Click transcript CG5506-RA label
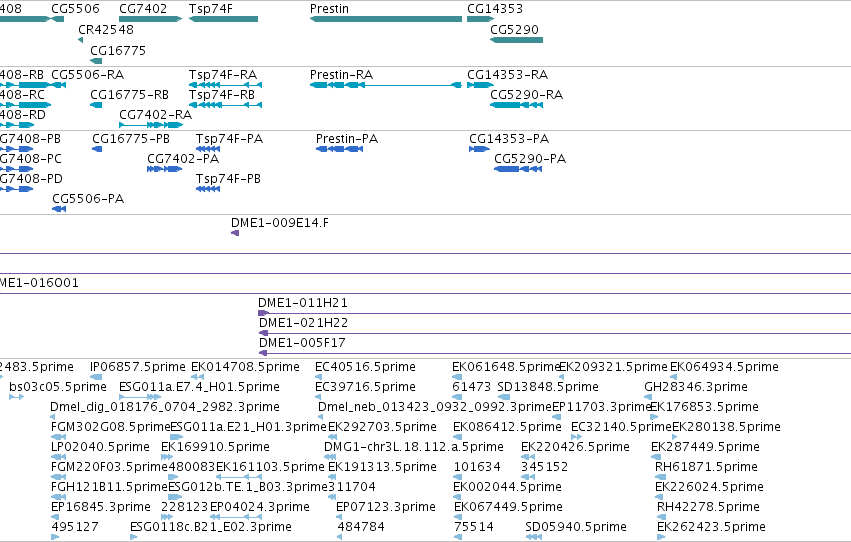Image resolution: width=851 pixels, height=542 pixels. point(87,74)
